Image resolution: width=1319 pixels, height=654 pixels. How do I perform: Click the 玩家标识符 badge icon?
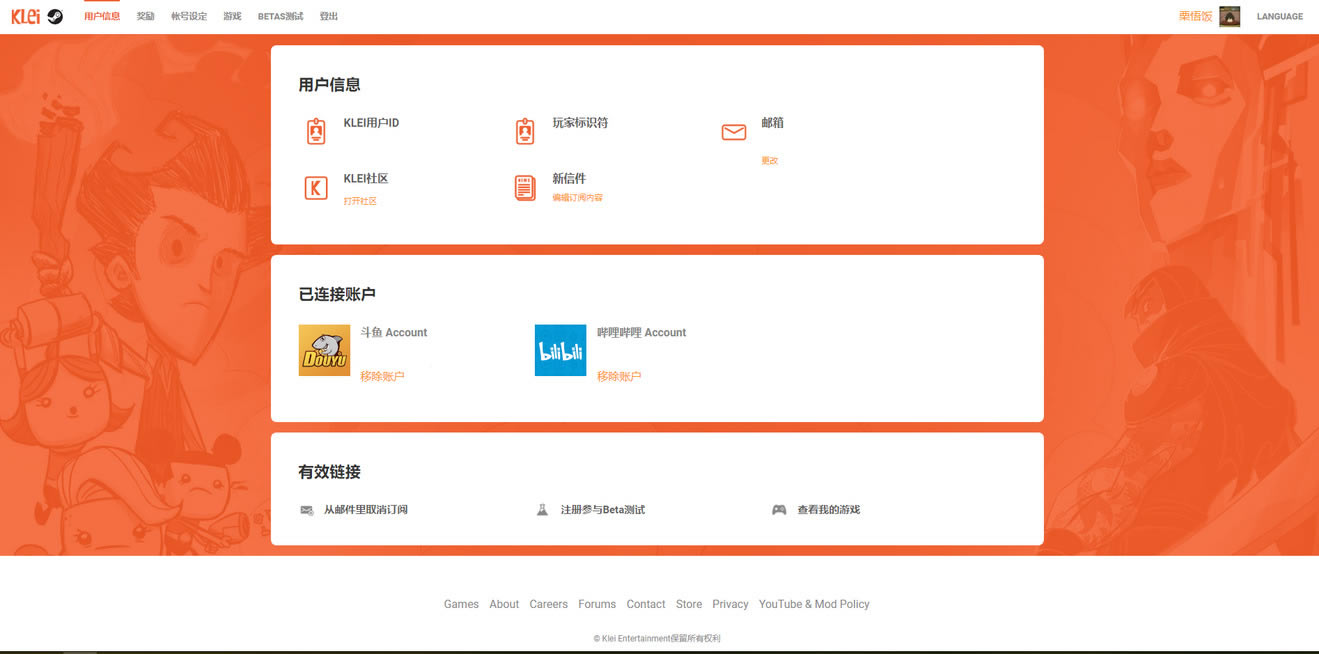coord(525,131)
